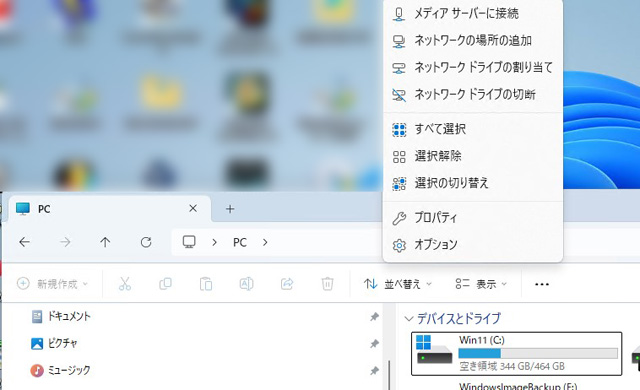This screenshot has width=640, height=390.
Task: Choose 選択の切り替え menu entry
Action: (x=473, y=183)
